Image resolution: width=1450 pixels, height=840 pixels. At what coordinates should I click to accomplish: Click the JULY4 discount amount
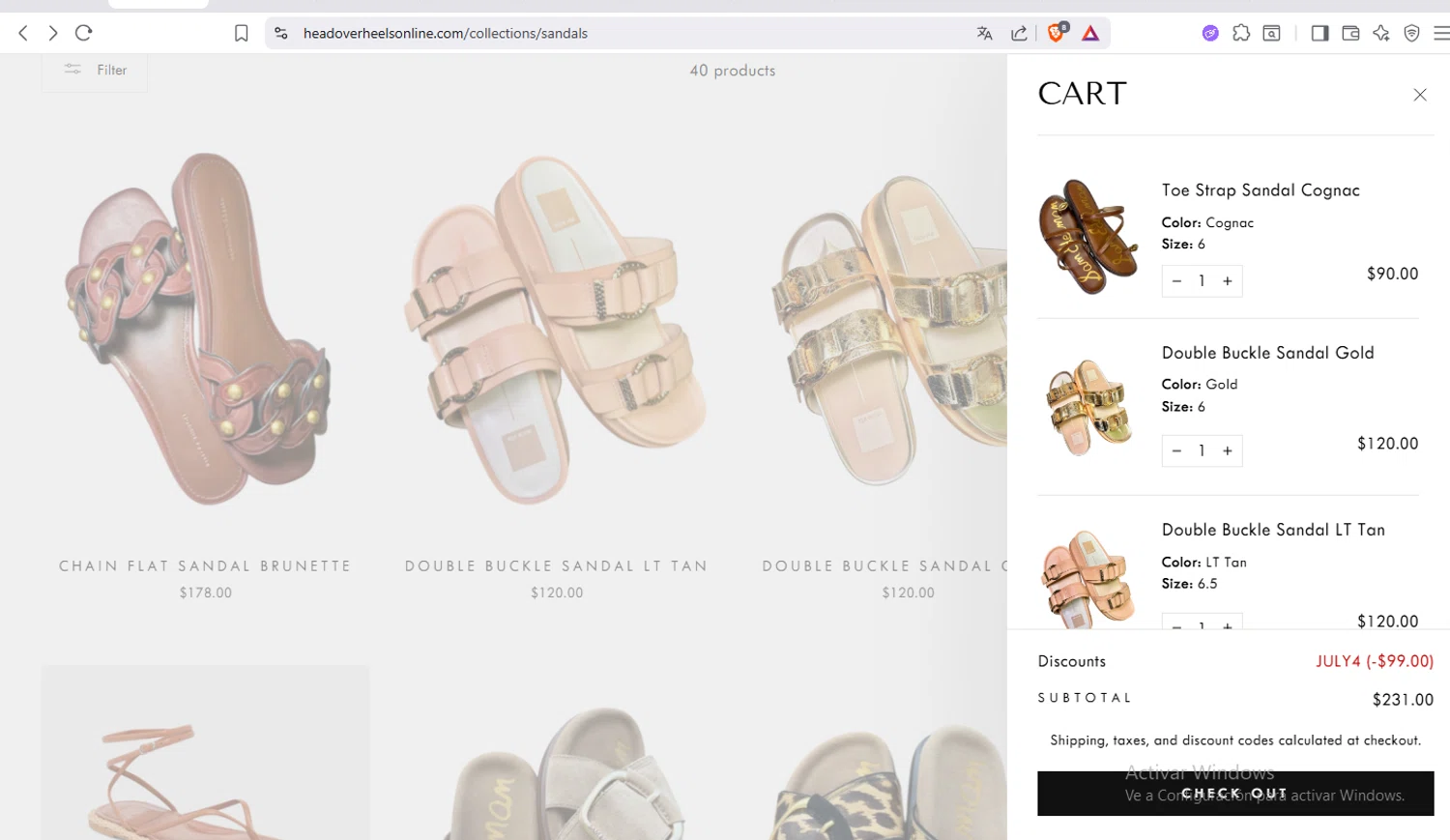(x=1375, y=661)
